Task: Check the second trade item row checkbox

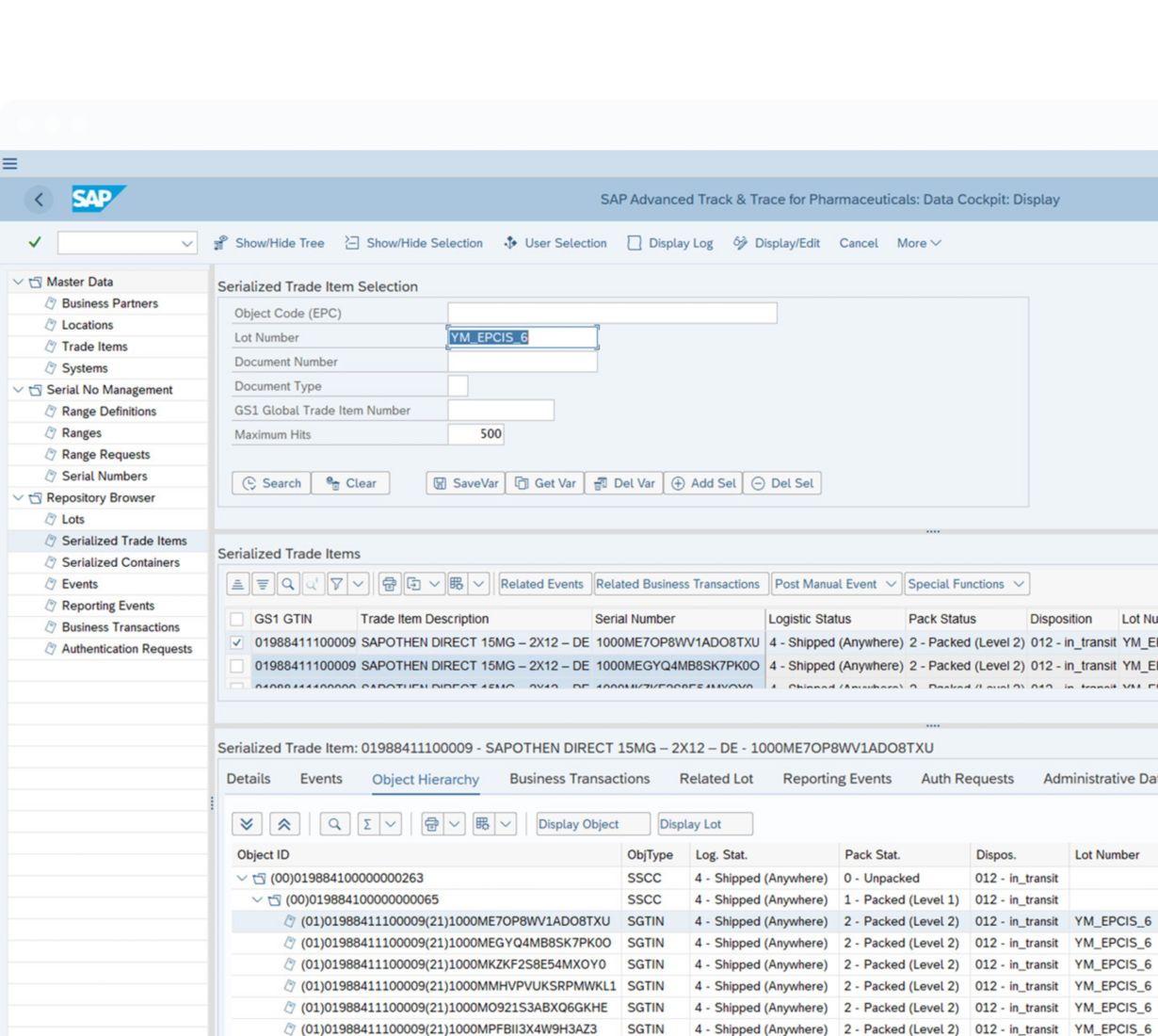Action: [x=236, y=666]
